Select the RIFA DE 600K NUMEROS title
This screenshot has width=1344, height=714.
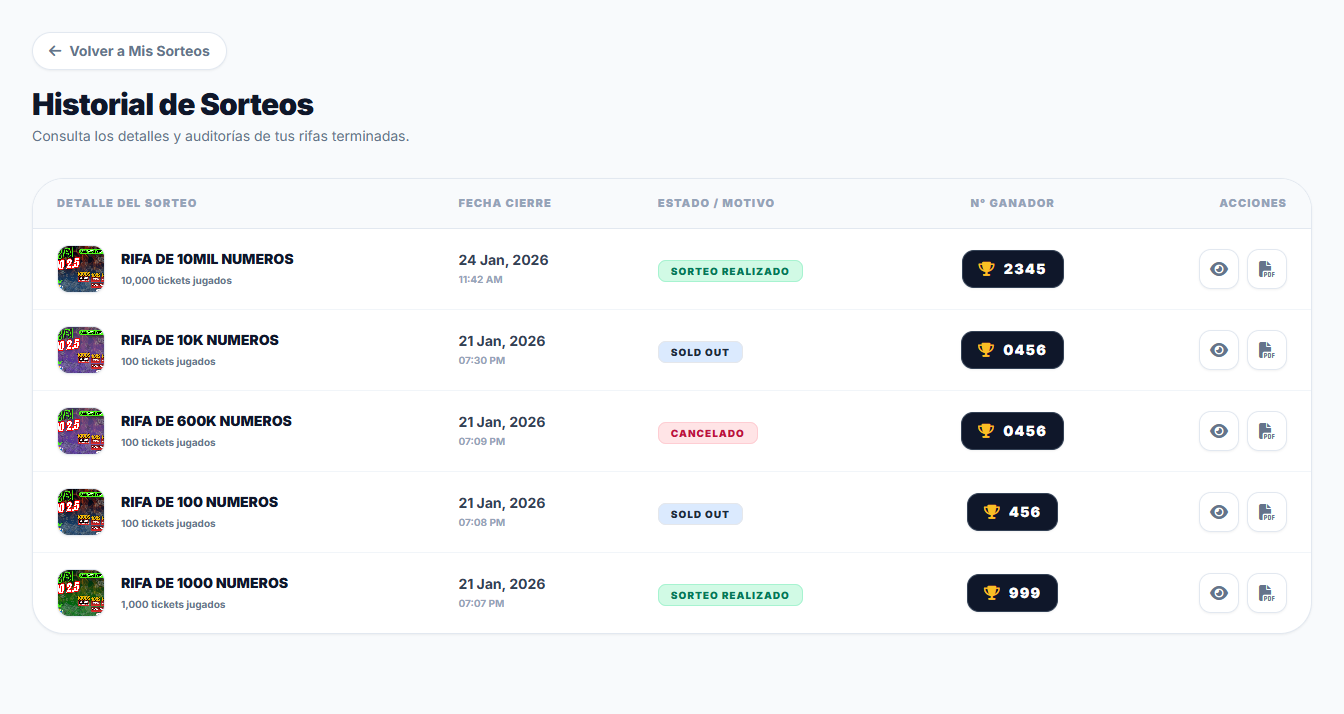point(206,421)
